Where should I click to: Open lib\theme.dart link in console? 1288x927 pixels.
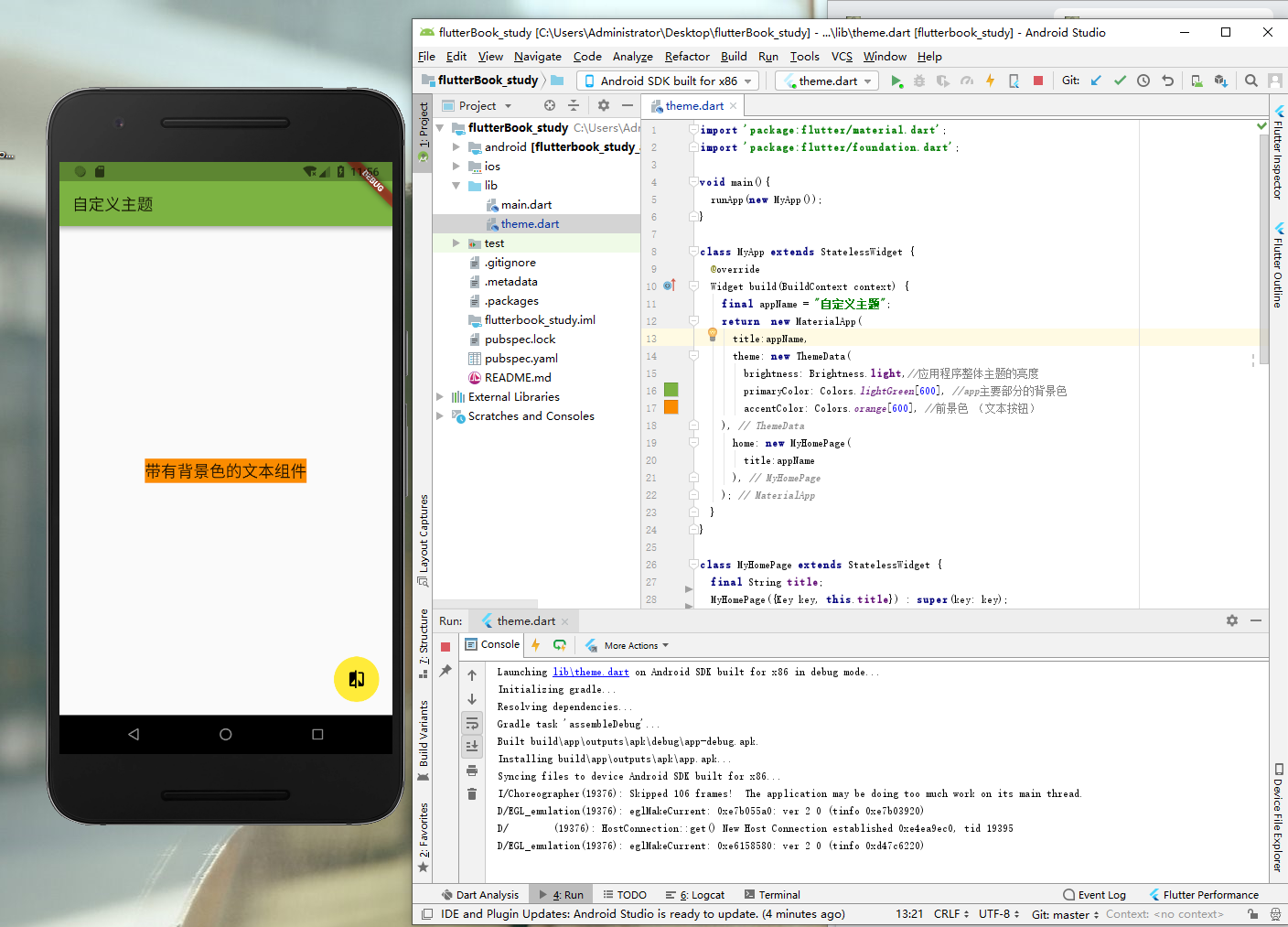point(591,672)
